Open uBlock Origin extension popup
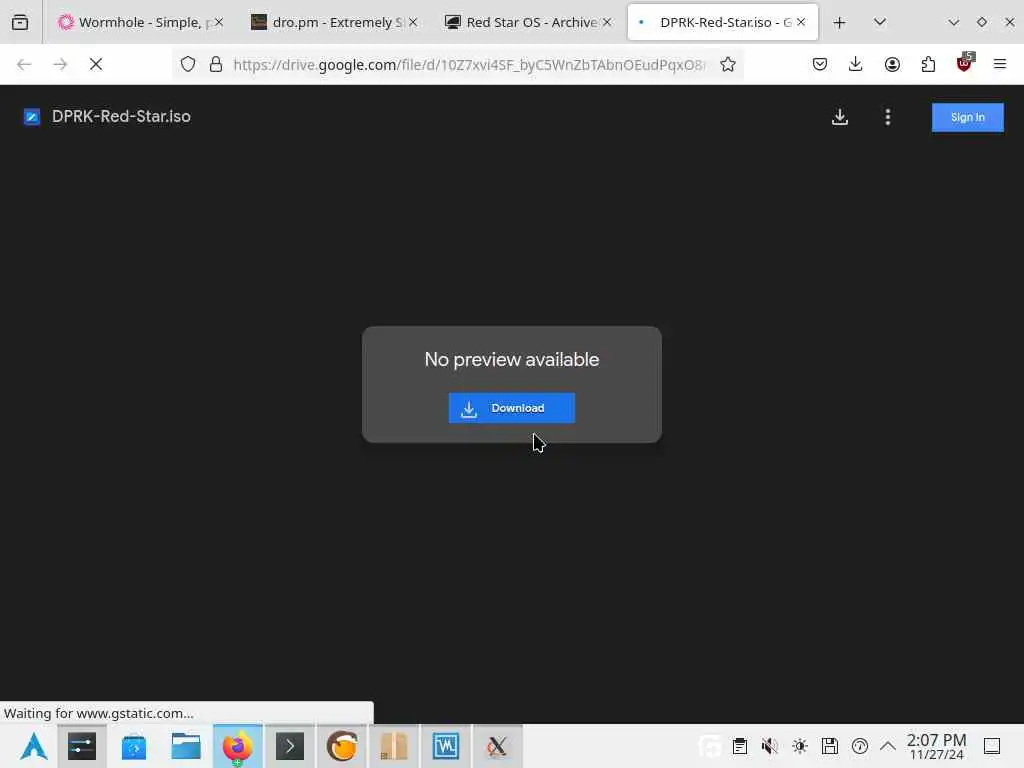 point(965,63)
